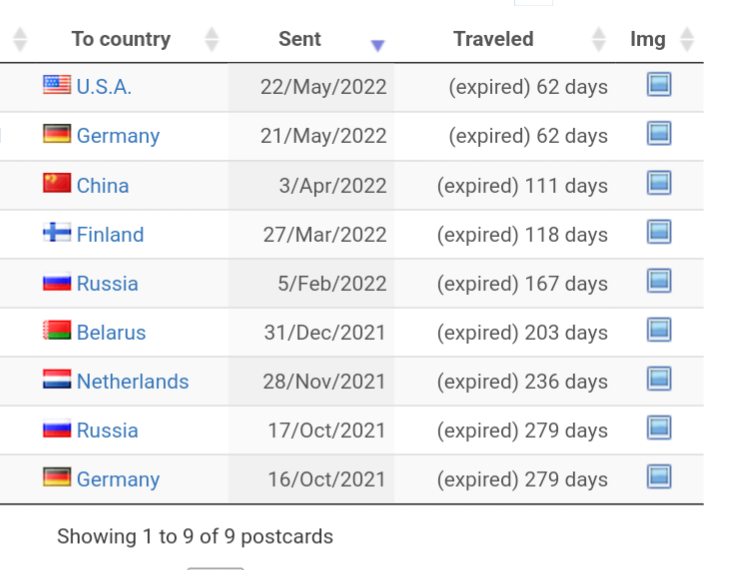Open the U.S.A. country link
735x570 pixels.
[104, 87]
